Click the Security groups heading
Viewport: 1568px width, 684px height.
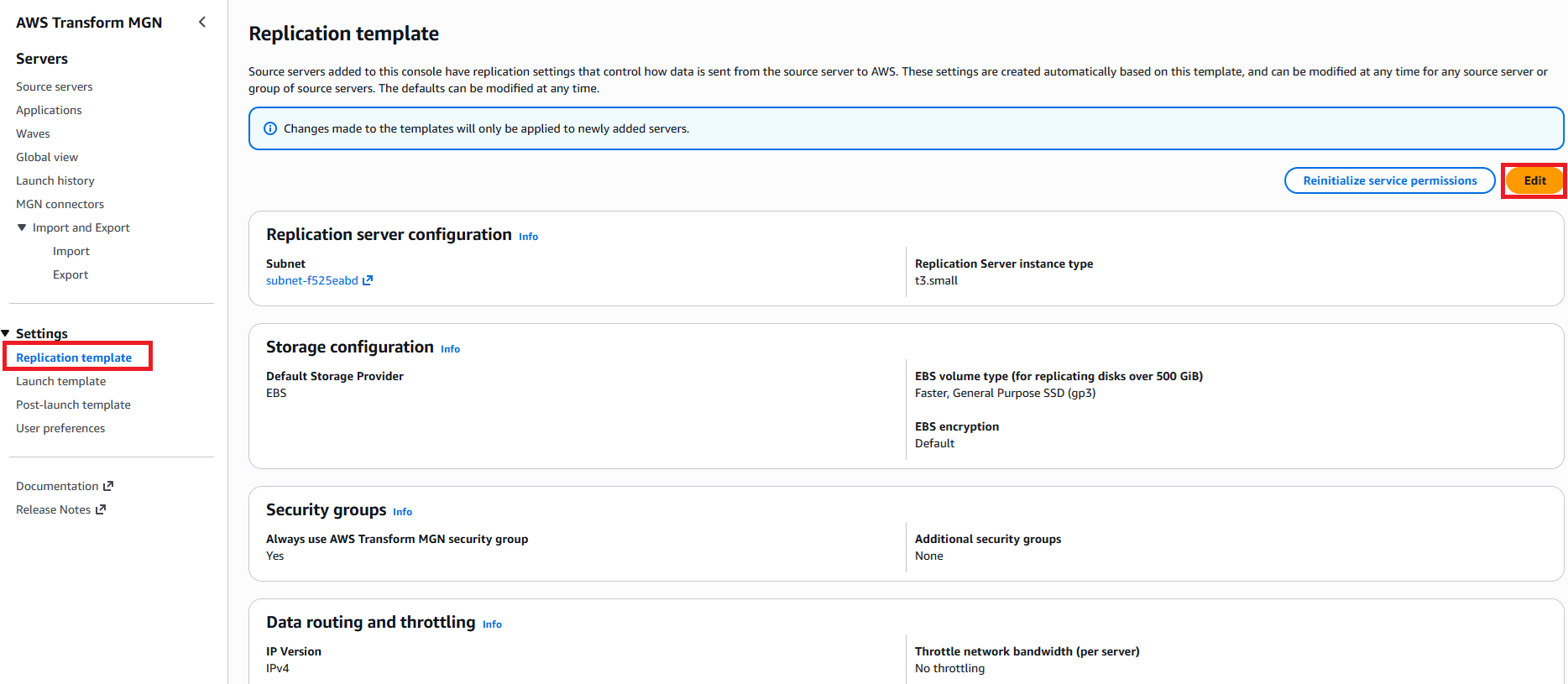click(x=327, y=509)
